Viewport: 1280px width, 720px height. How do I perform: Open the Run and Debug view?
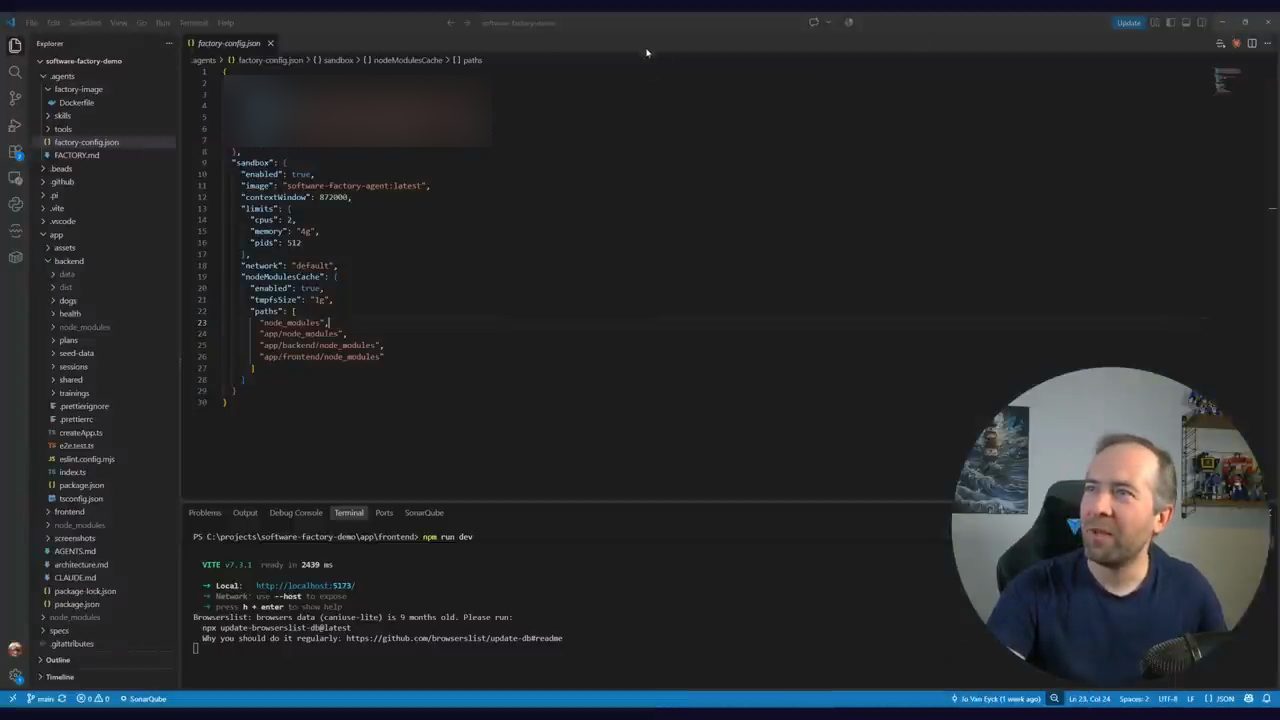(x=15, y=125)
